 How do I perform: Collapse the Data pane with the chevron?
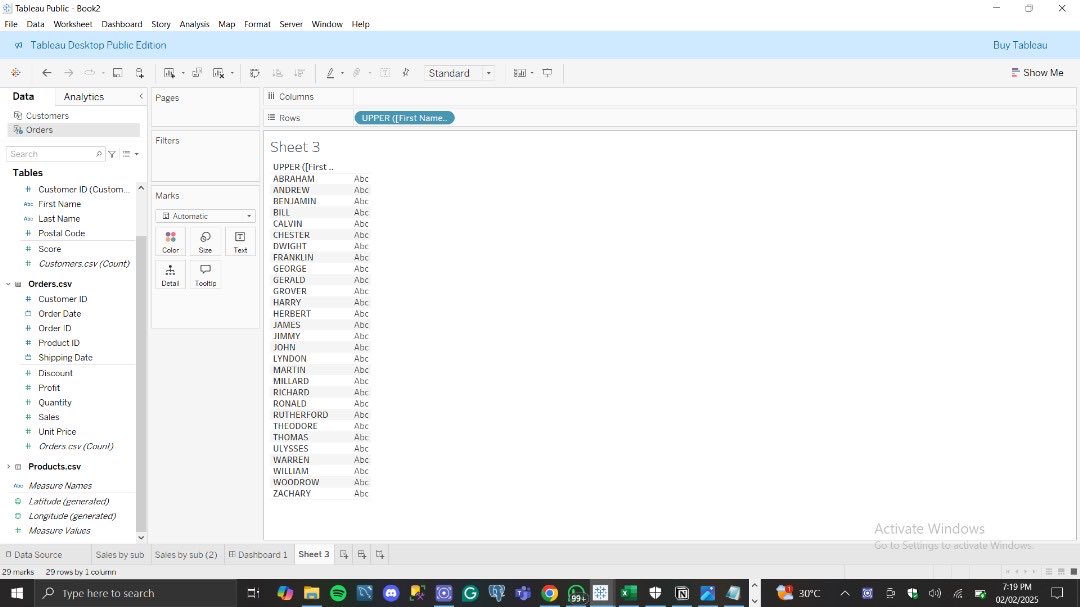[x=141, y=96]
